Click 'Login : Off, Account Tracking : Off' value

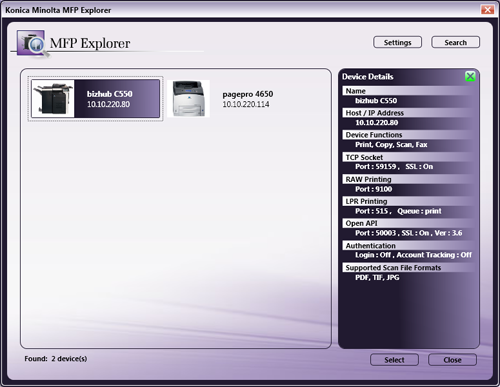click(x=413, y=255)
